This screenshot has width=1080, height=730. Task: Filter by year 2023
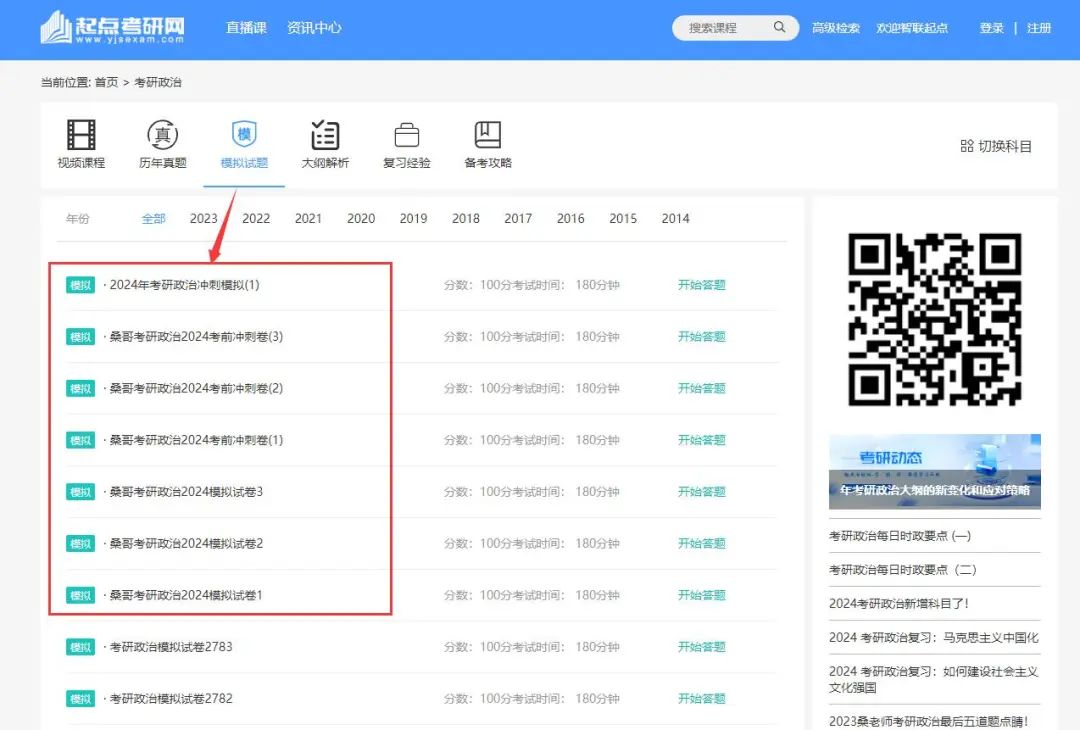pos(204,218)
